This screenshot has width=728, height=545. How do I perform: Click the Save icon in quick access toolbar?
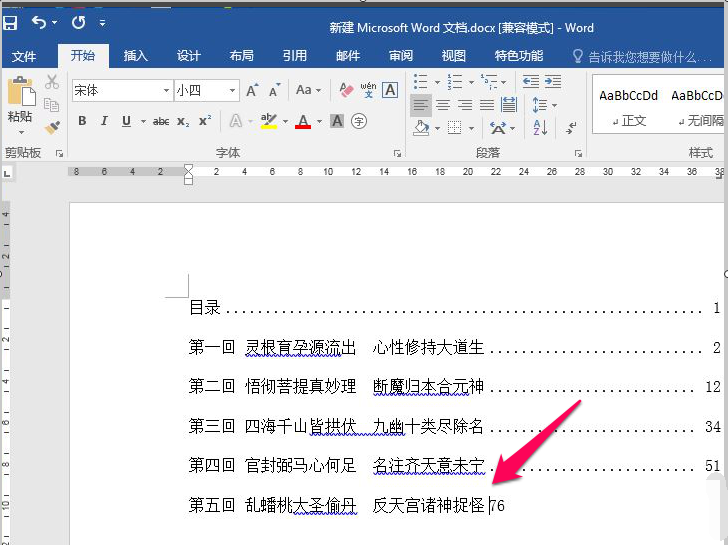[x=10, y=22]
